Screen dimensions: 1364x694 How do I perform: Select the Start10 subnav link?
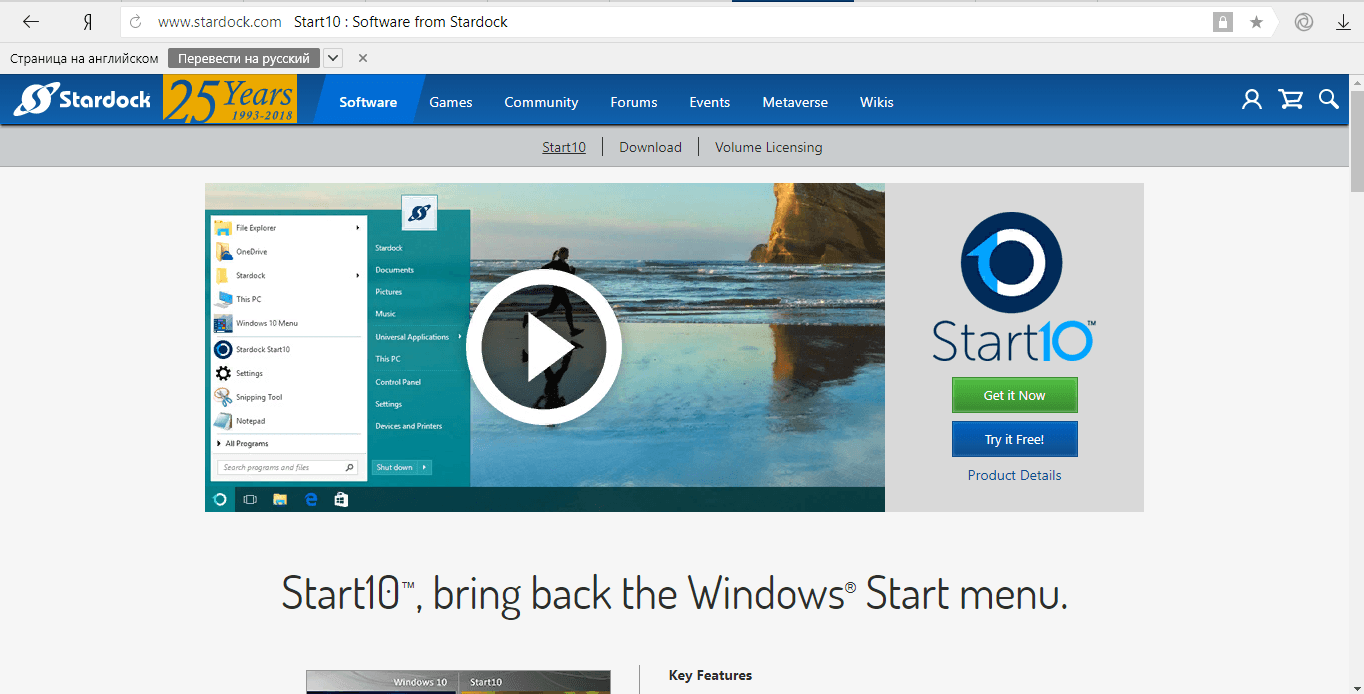pos(564,147)
